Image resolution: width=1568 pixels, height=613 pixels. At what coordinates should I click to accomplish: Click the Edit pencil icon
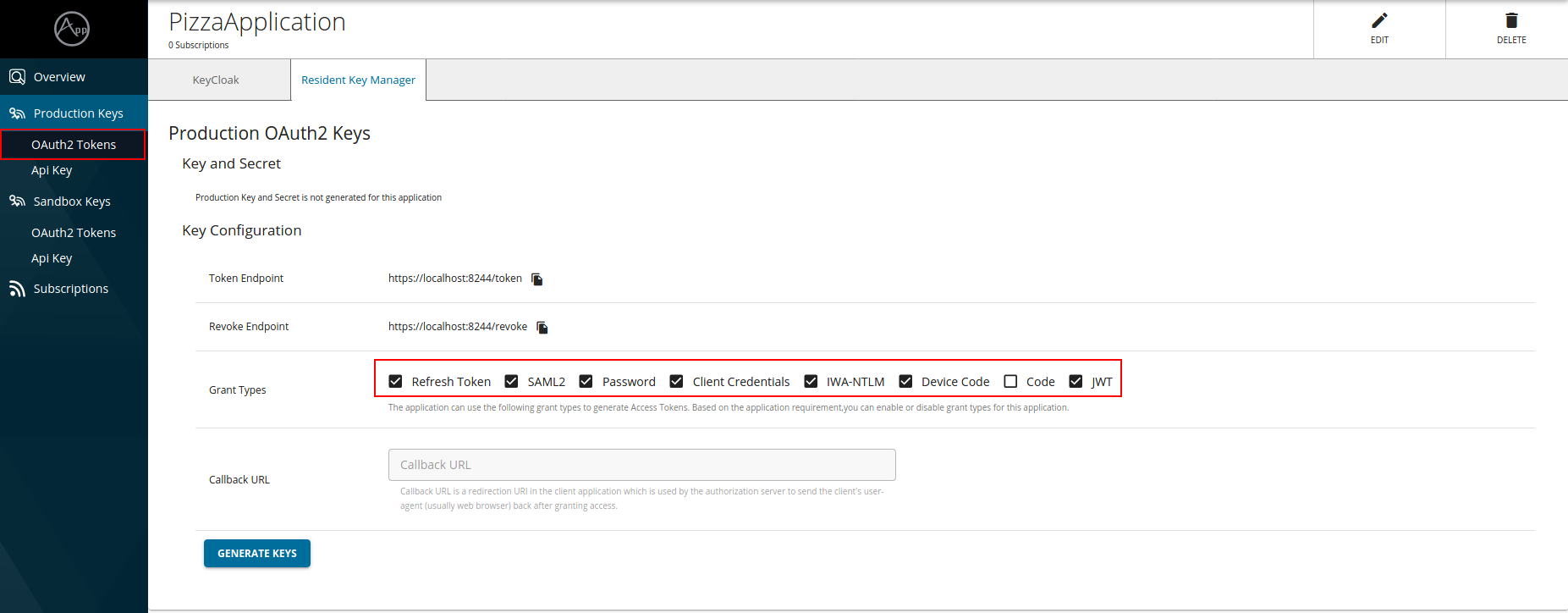(x=1379, y=21)
